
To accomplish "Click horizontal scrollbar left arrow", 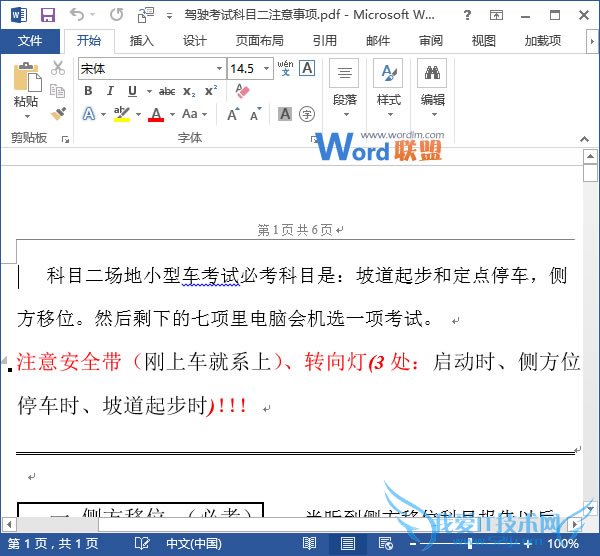I will (x=8, y=523).
